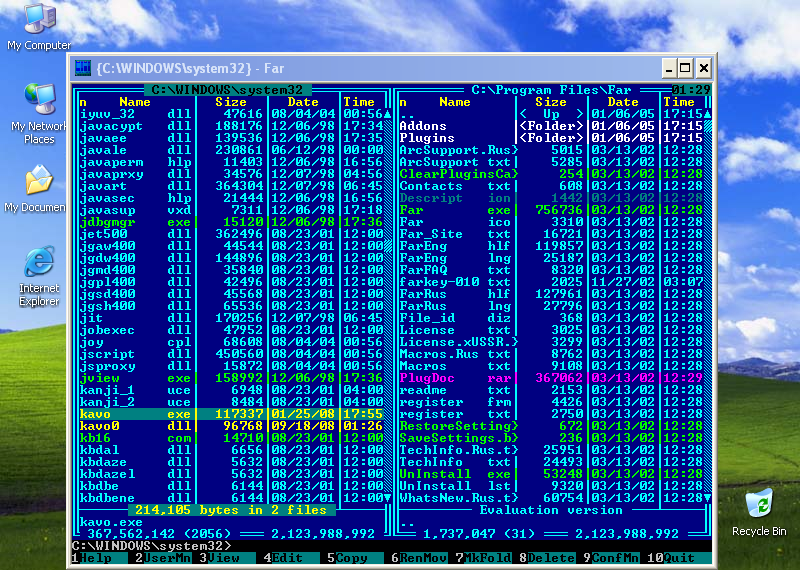Select Descript ion file row

(x=551, y=198)
